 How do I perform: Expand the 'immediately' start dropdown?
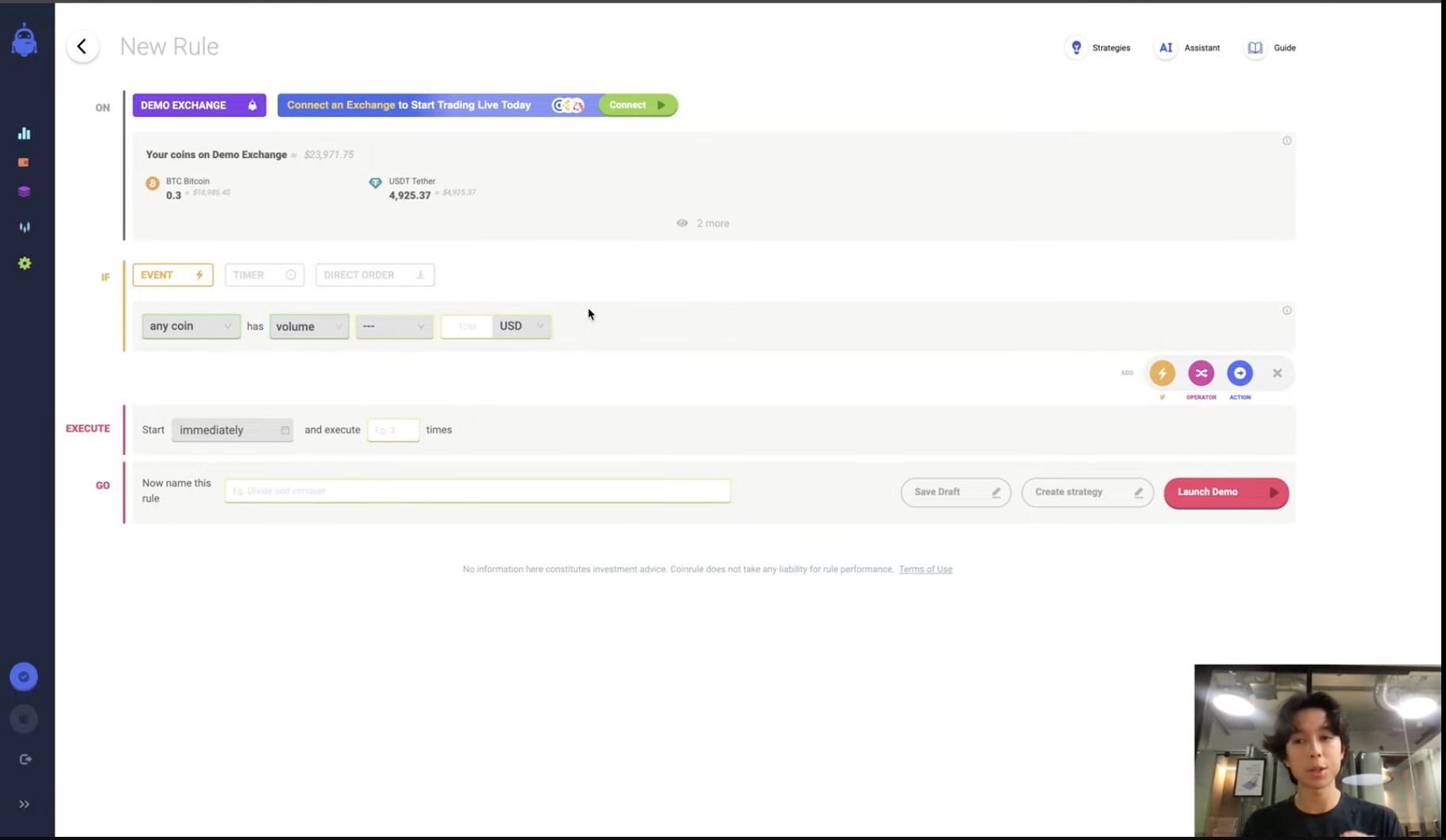pyautogui.click(x=232, y=430)
